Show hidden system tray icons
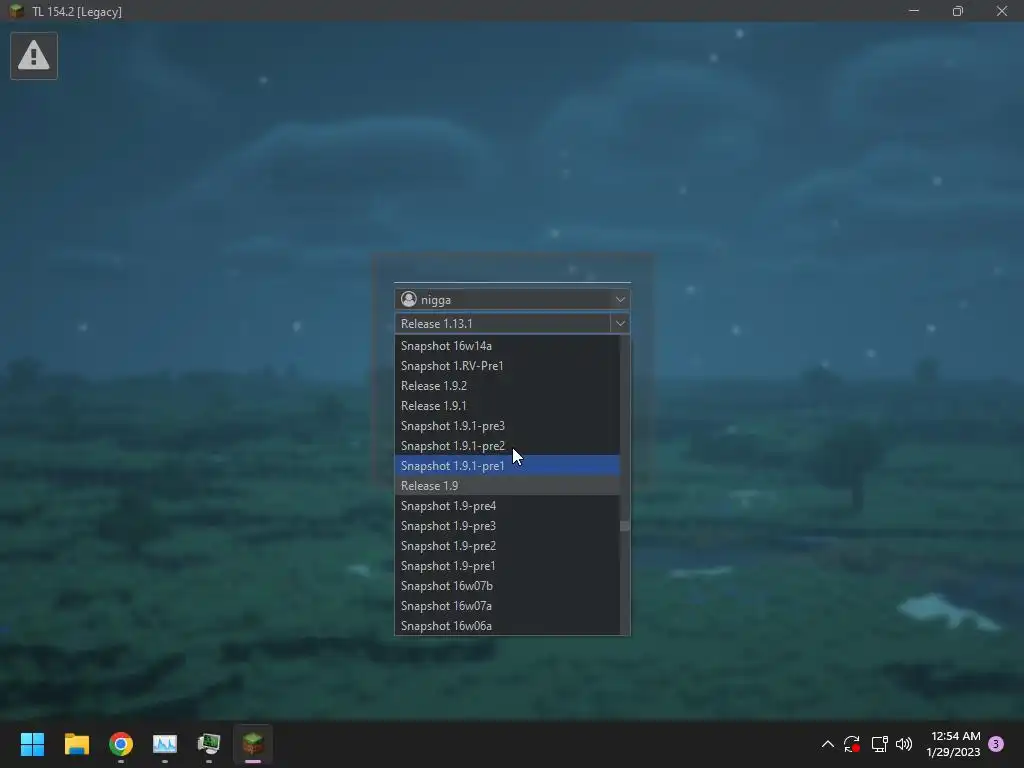Viewport: 1024px width, 768px height. (x=827, y=744)
